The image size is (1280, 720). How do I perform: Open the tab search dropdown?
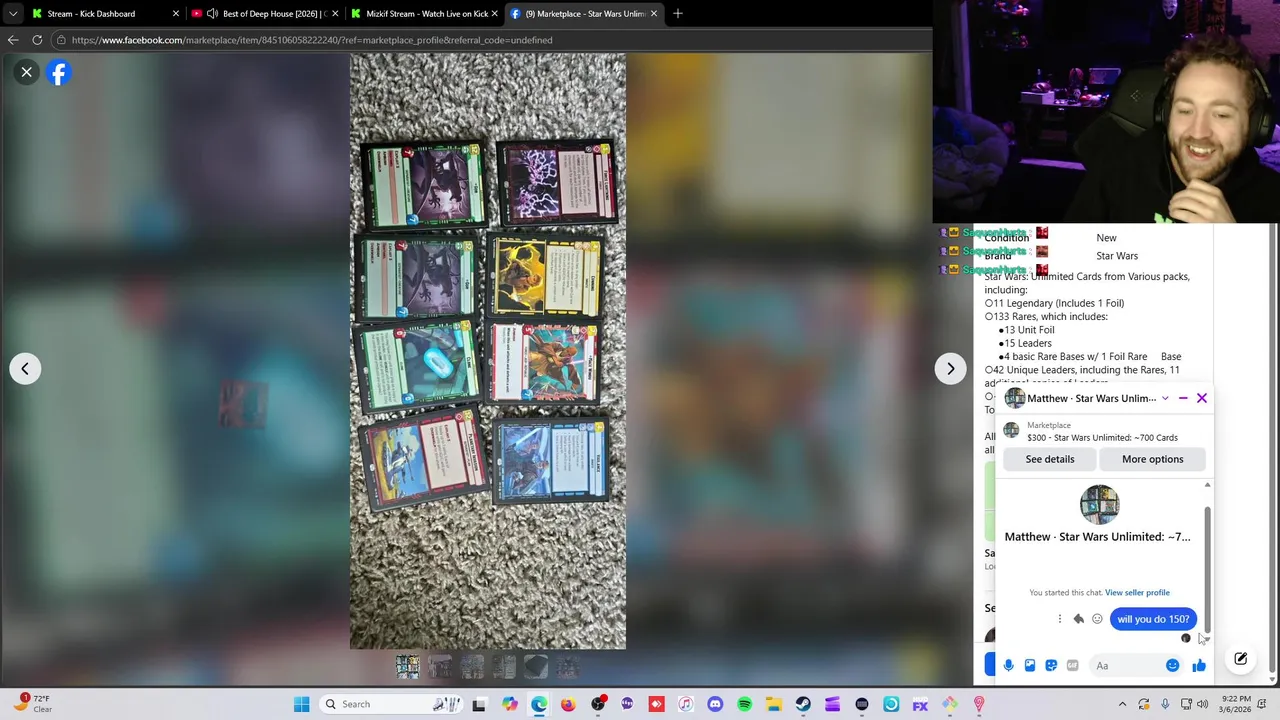tap(13, 14)
